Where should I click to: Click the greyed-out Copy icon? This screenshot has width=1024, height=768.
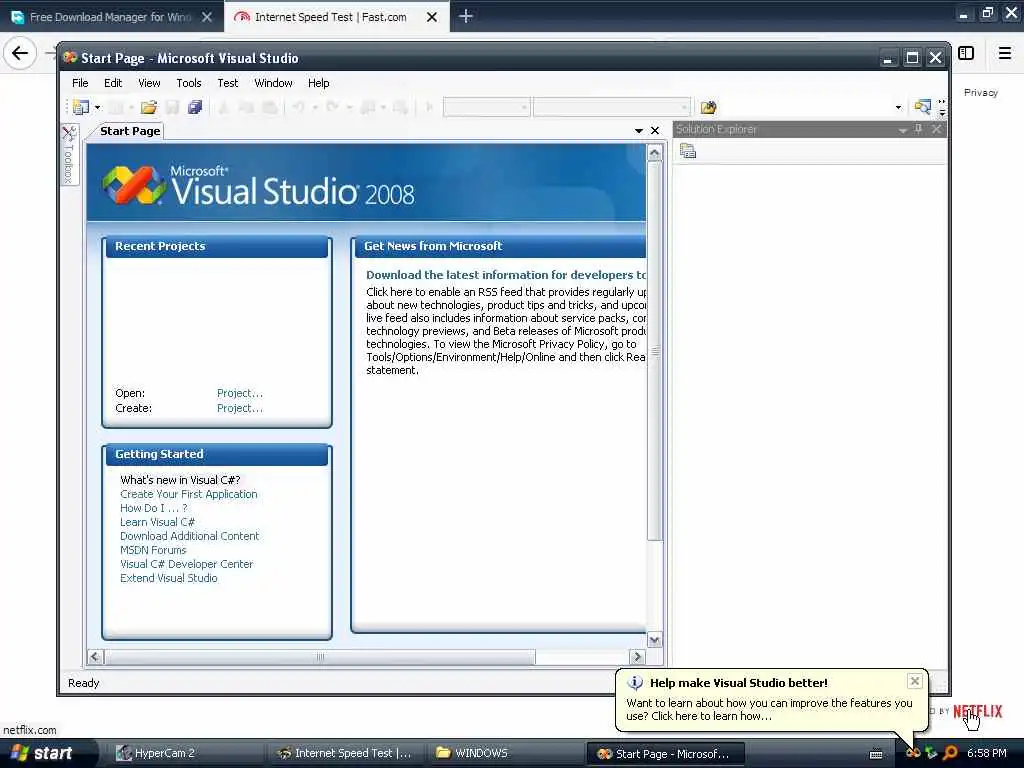246,107
